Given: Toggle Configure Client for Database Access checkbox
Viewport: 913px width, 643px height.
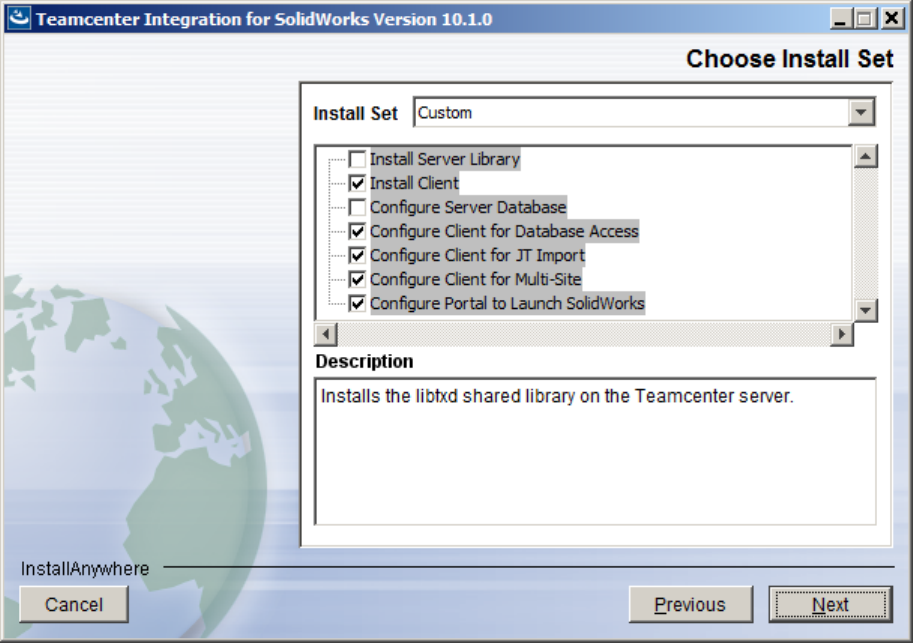Looking at the screenshot, I should [357, 231].
